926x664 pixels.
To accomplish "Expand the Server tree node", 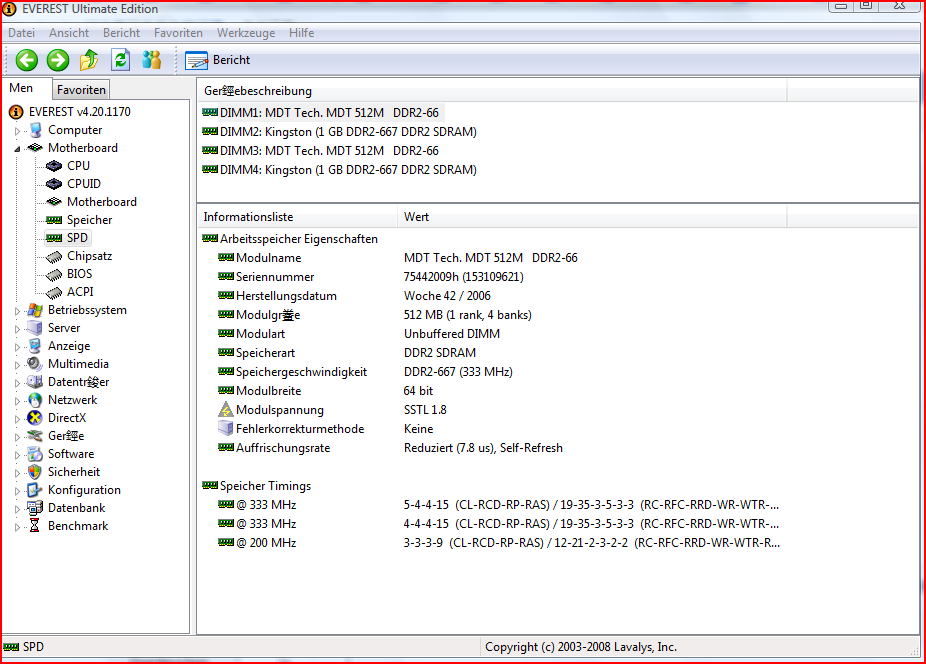I will pos(17,329).
